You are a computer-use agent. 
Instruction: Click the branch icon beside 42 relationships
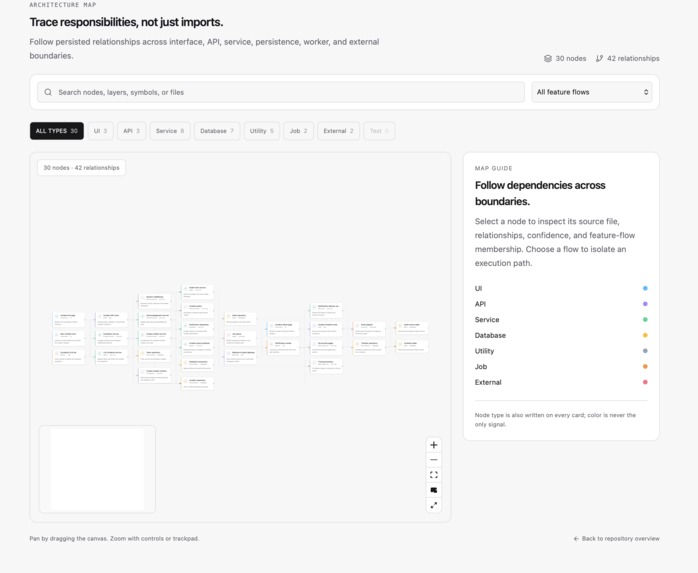pos(600,58)
